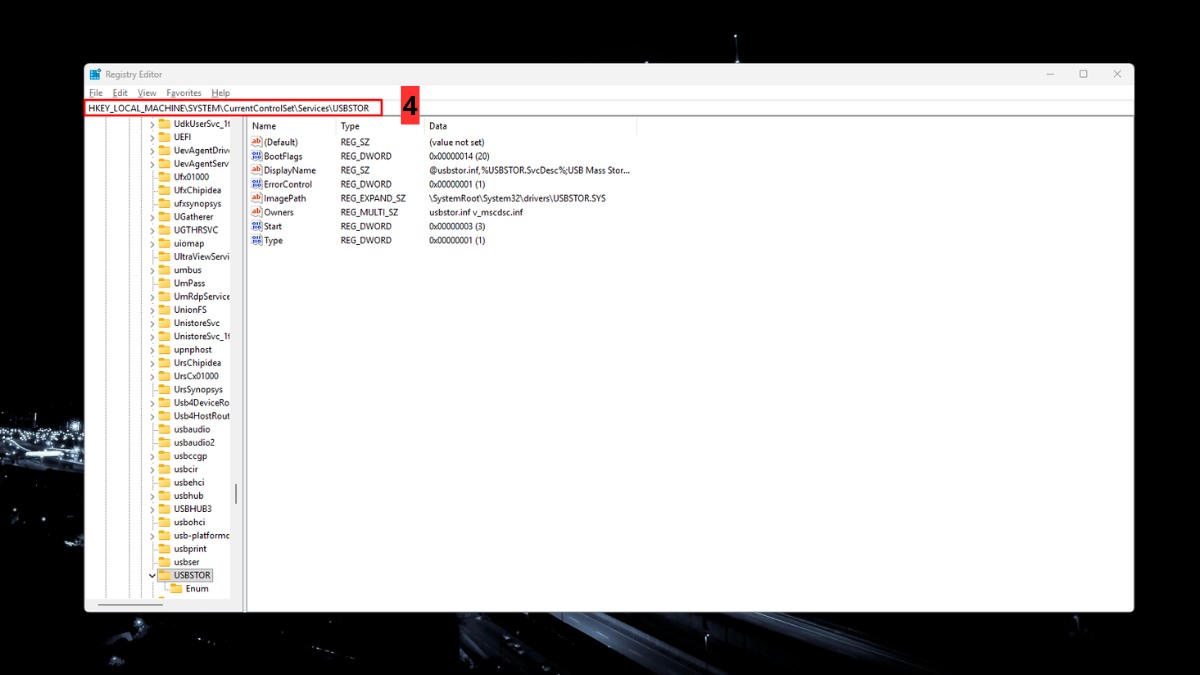The height and width of the screenshot is (675, 1200).
Task: Click the data cell '0x00000003 (3)'
Action: (x=457, y=226)
